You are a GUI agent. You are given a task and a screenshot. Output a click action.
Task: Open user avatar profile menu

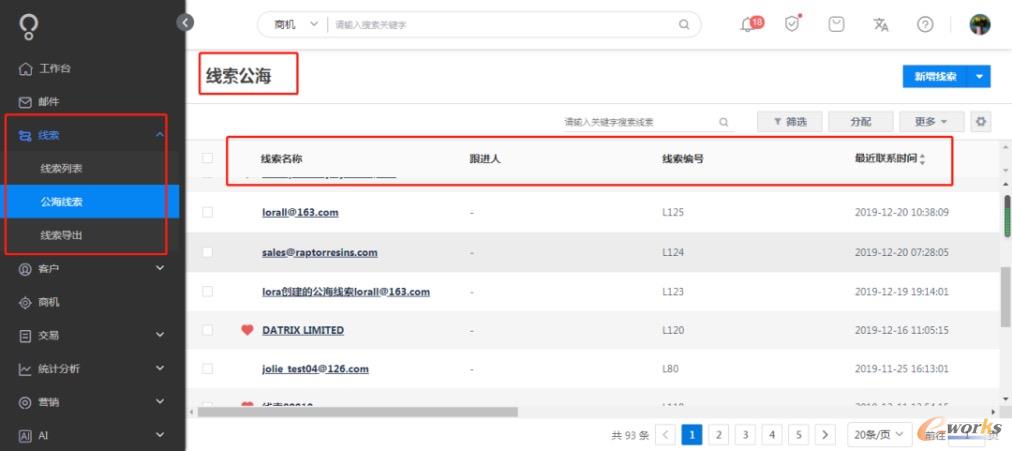coord(980,25)
